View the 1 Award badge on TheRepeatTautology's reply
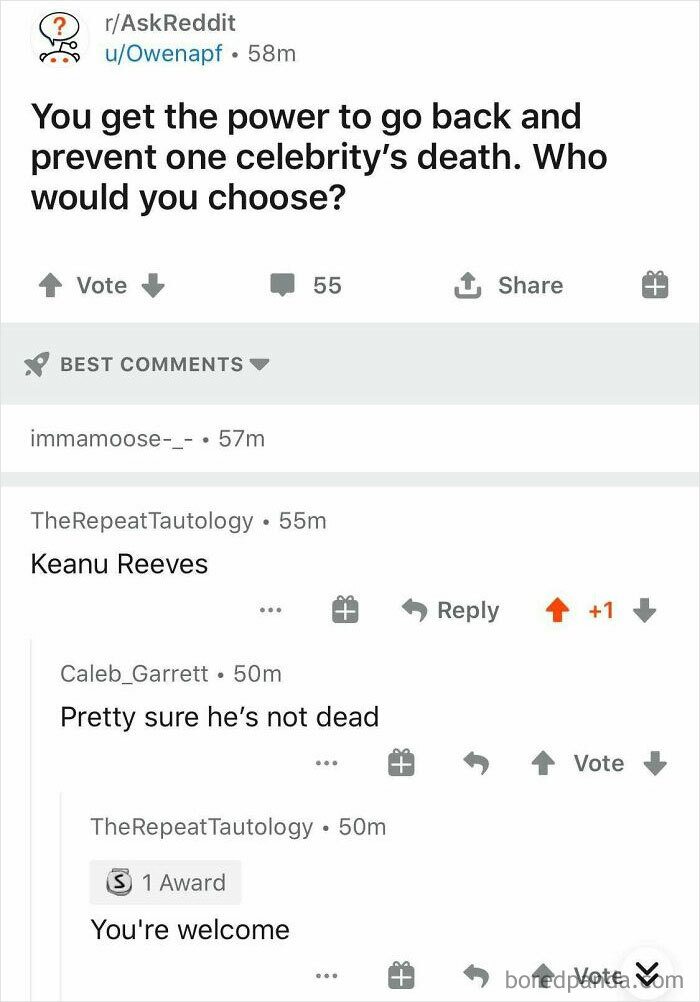This screenshot has height=1002, width=700. 165,882
